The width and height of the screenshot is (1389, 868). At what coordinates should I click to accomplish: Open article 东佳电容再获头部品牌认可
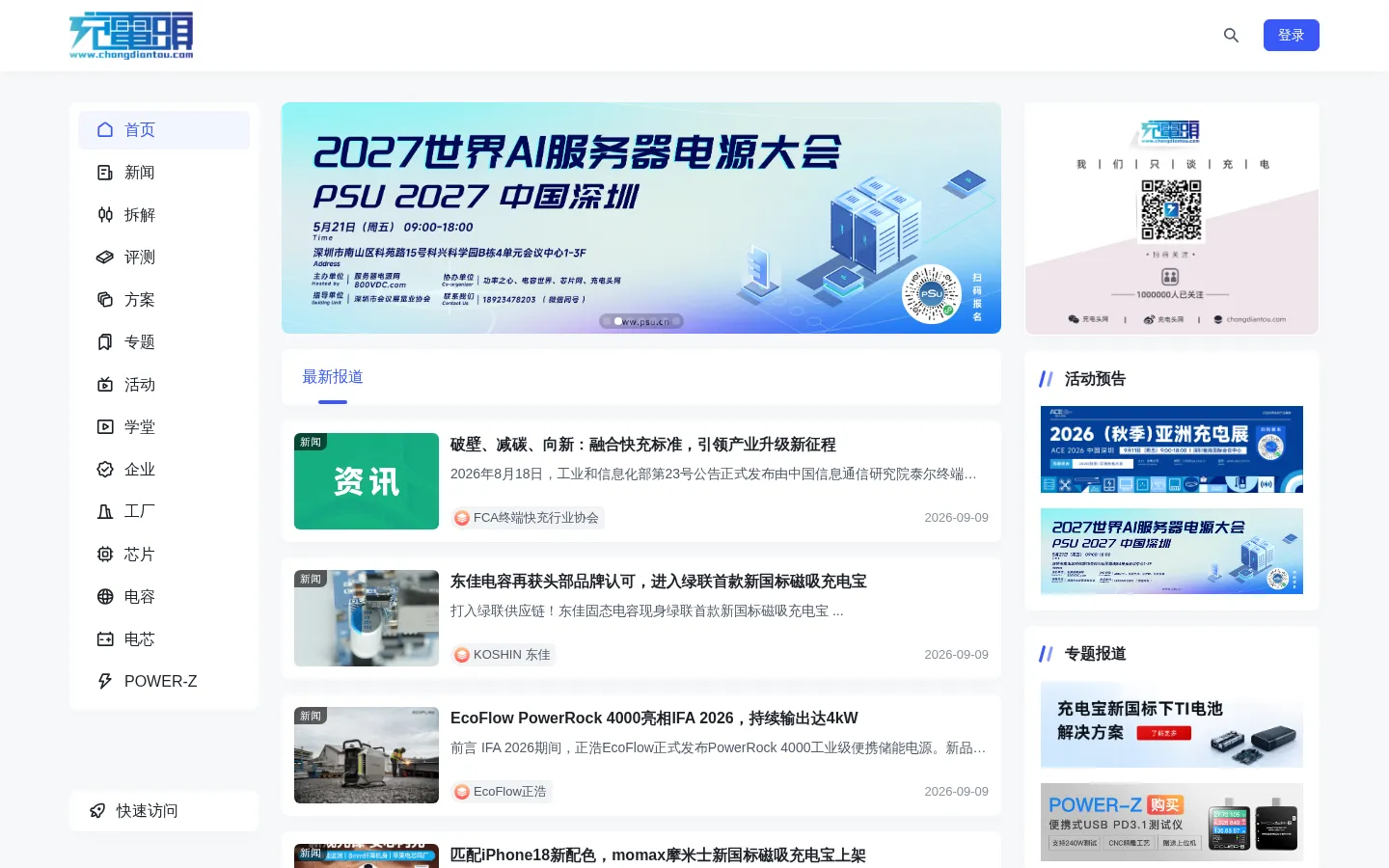tap(659, 582)
